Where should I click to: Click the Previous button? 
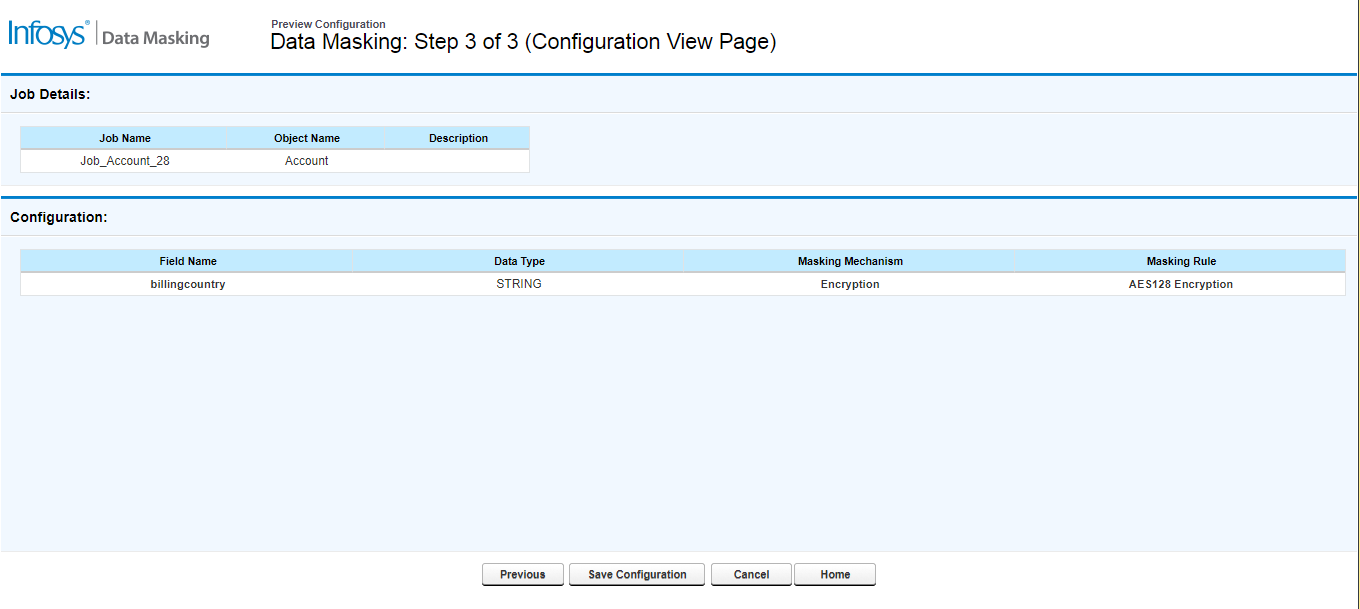pos(522,574)
